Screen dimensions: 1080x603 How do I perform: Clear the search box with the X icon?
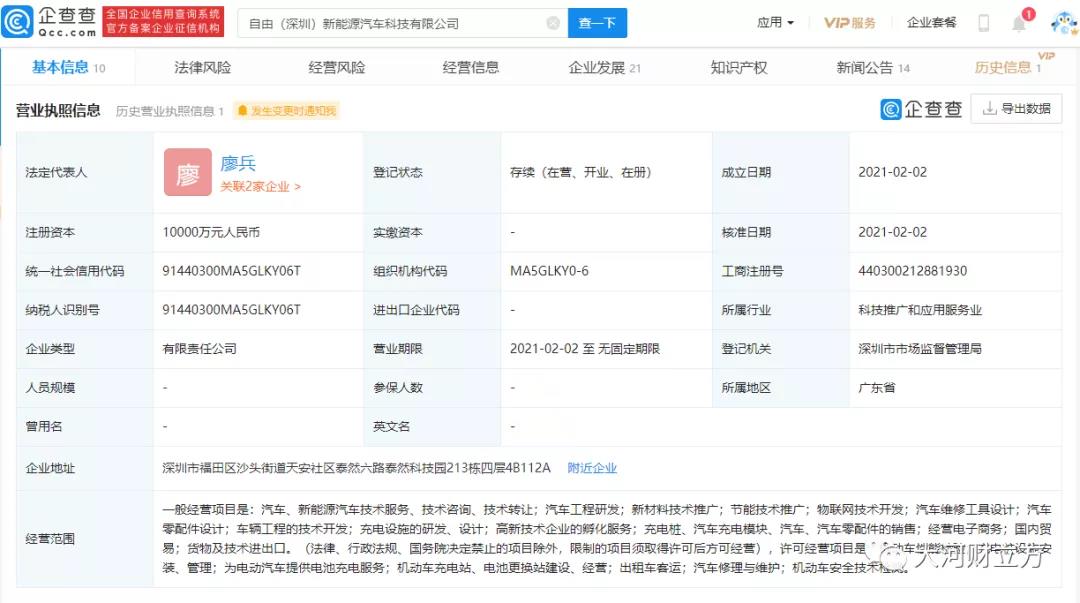(x=553, y=23)
